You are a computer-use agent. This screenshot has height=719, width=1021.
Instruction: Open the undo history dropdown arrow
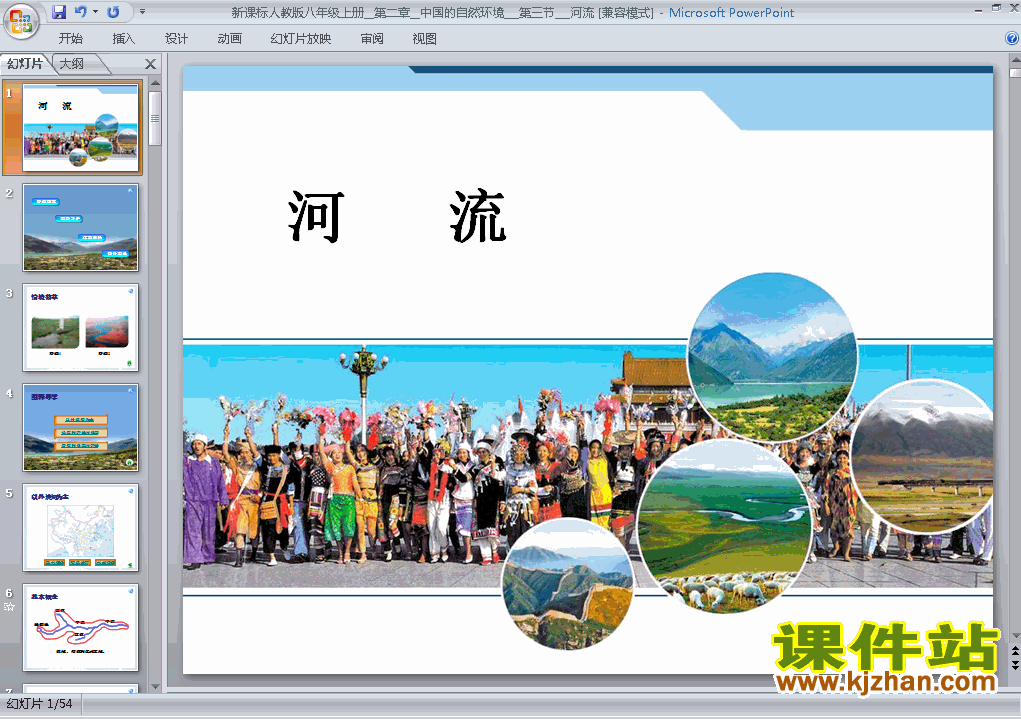(95, 12)
